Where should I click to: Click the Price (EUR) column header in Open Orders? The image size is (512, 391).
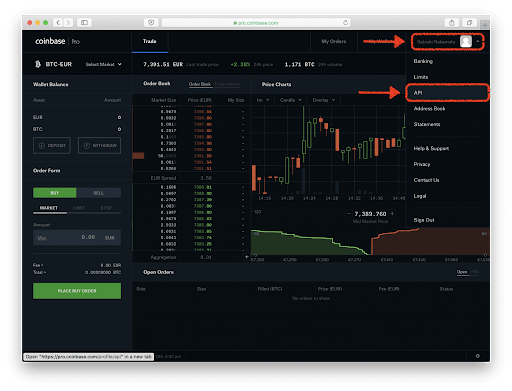[x=330, y=289]
